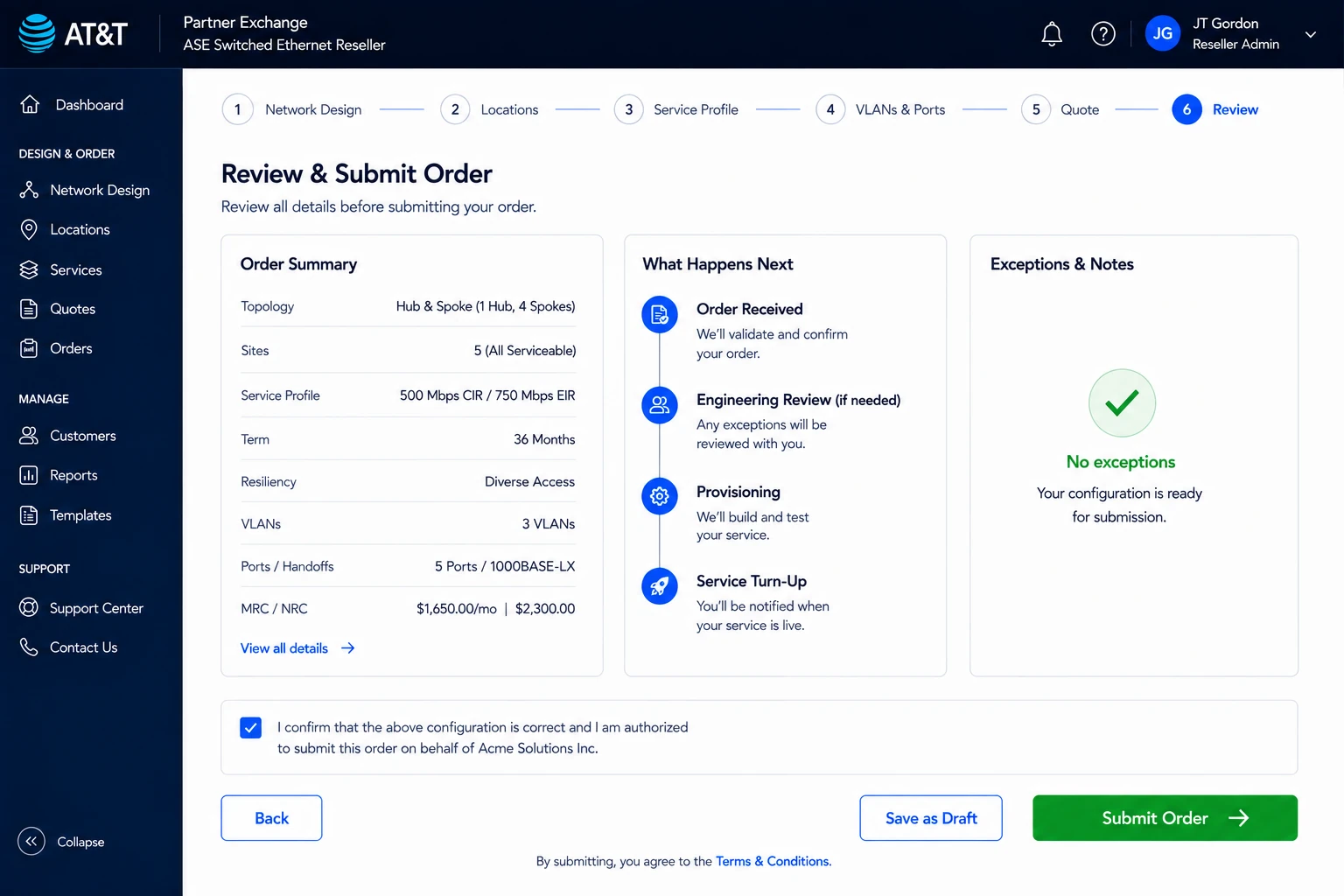
Task: Click the Customers people icon
Action: coord(29,436)
